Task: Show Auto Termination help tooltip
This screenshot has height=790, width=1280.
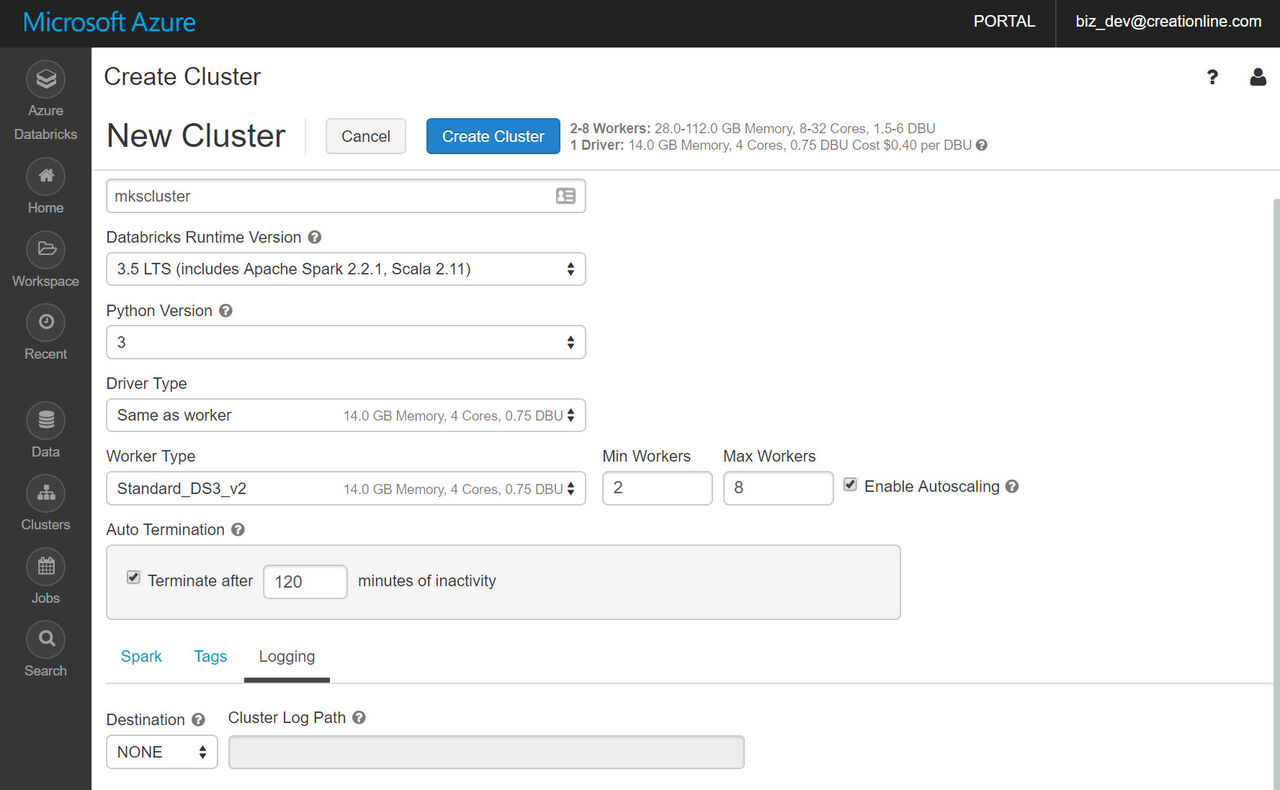Action: [x=238, y=530]
